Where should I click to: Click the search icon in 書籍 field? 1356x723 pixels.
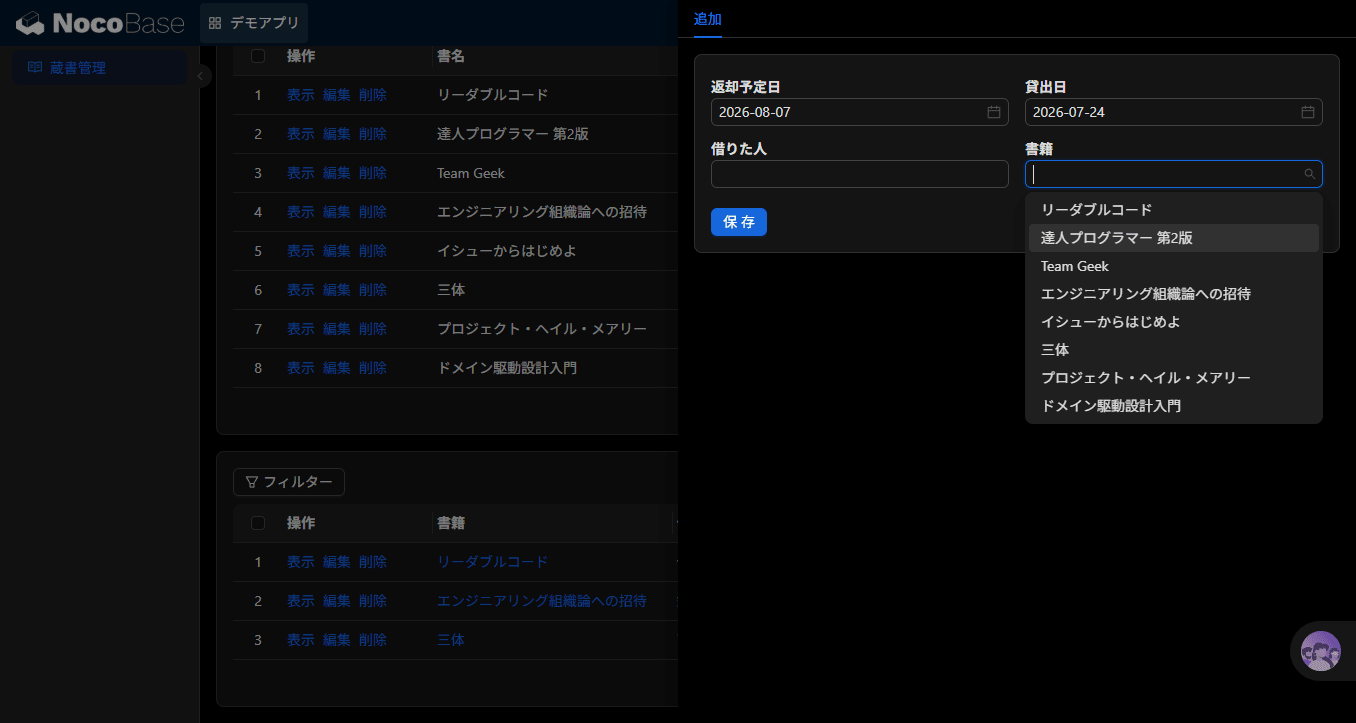(1309, 174)
